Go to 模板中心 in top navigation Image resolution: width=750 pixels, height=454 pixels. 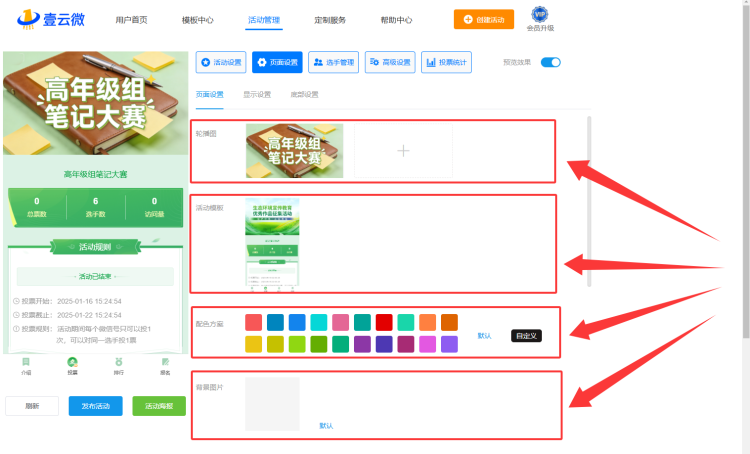(198, 20)
